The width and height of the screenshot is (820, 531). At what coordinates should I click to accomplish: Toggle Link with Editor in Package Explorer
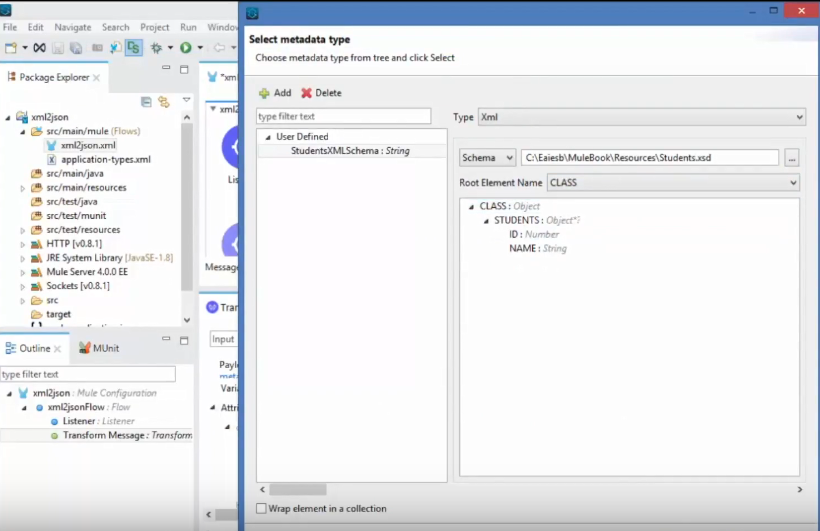(x=163, y=101)
